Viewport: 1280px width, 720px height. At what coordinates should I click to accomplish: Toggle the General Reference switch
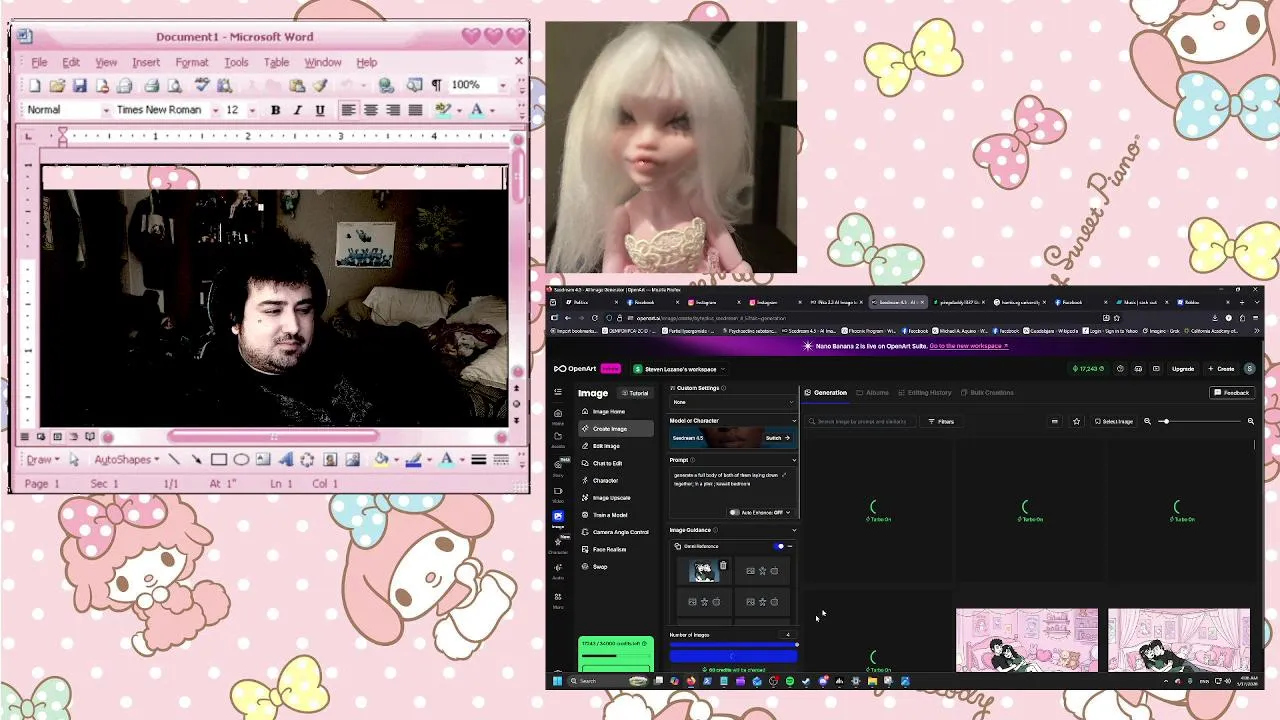[x=780, y=547]
